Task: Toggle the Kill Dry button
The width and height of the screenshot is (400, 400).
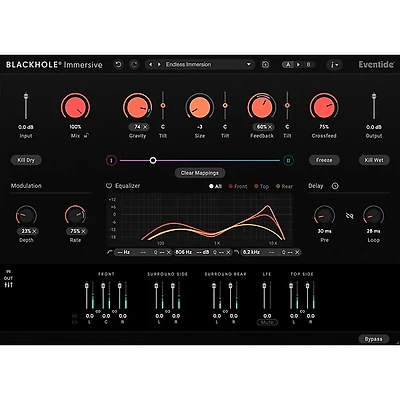Action: (x=26, y=160)
